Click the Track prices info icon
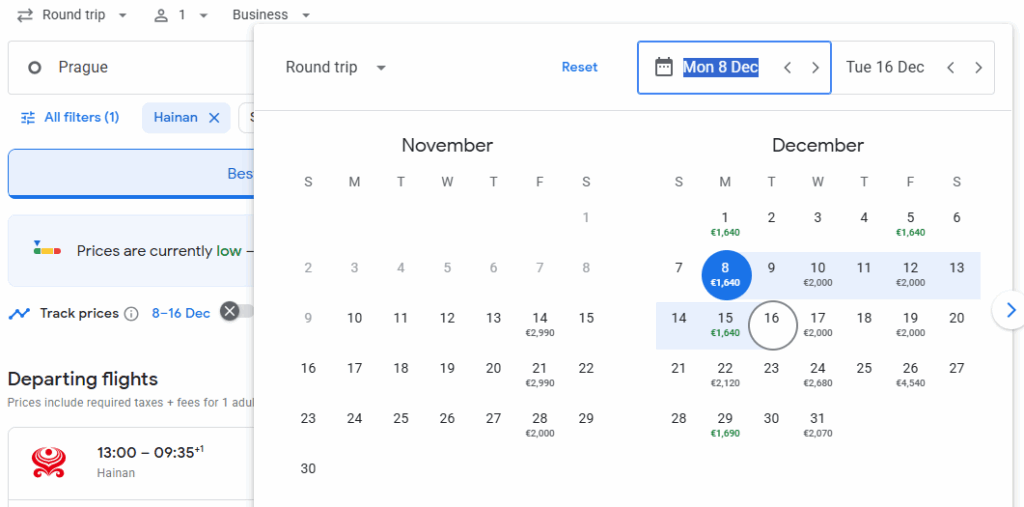 pyautogui.click(x=131, y=313)
